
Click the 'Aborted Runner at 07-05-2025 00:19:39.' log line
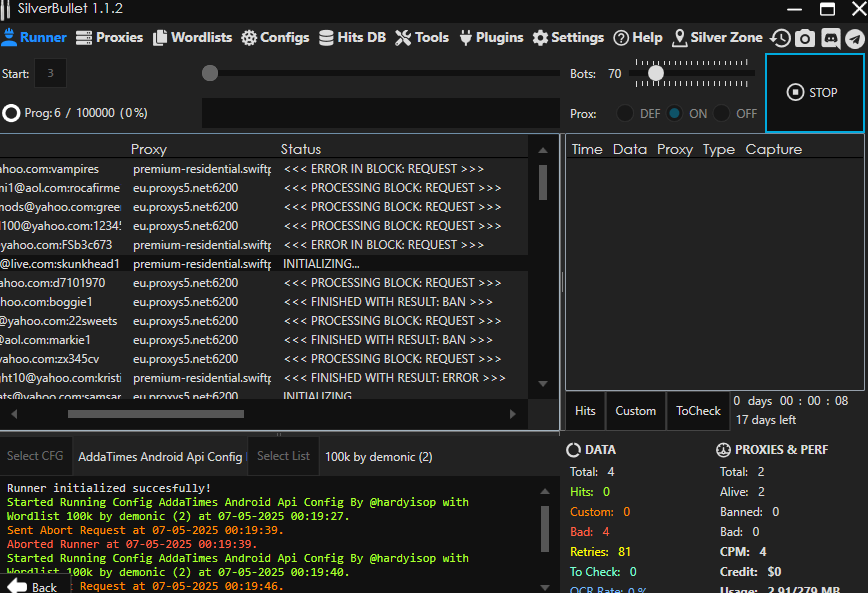(x=132, y=544)
